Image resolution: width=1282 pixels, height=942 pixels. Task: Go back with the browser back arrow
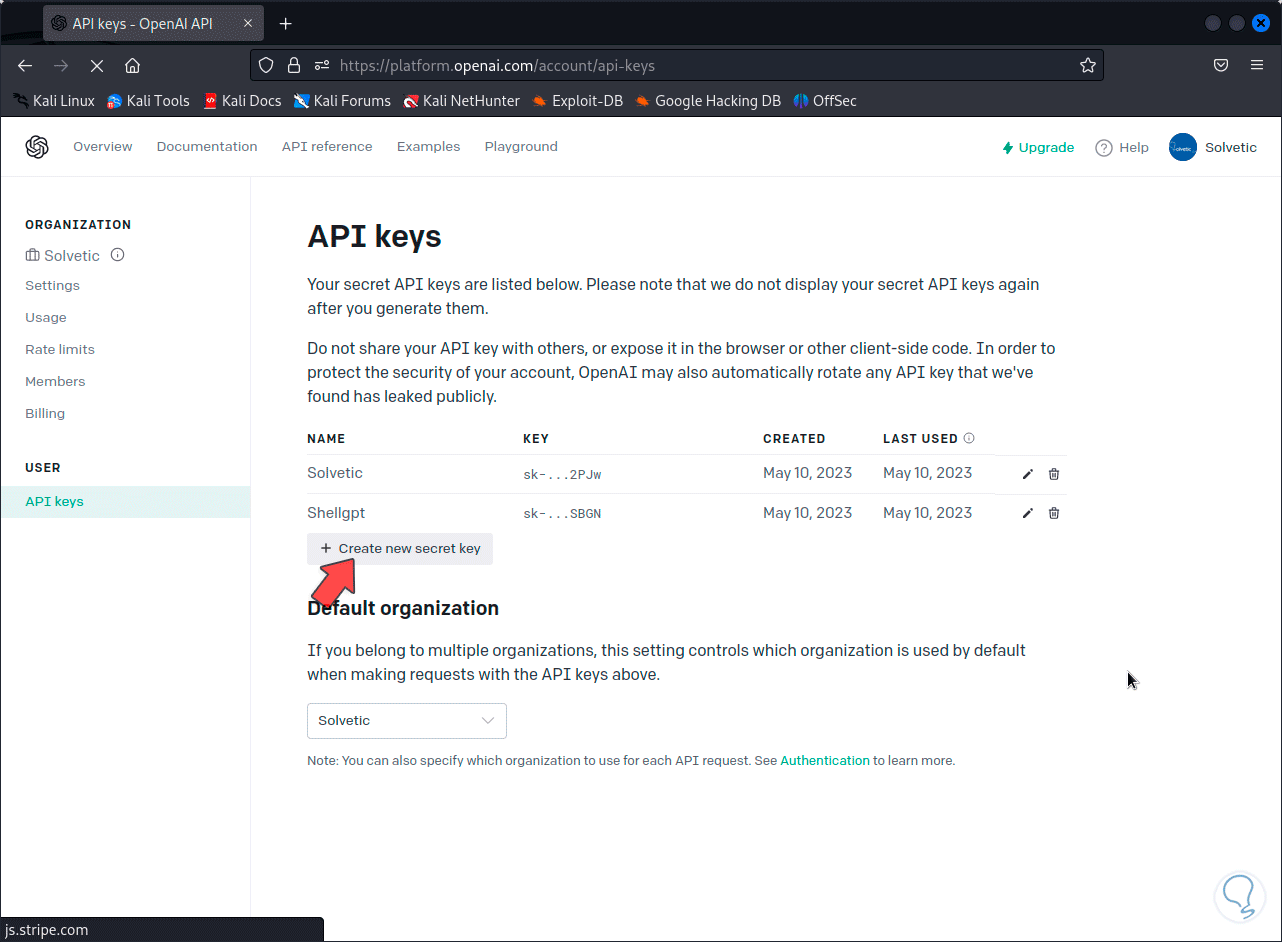(25, 65)
